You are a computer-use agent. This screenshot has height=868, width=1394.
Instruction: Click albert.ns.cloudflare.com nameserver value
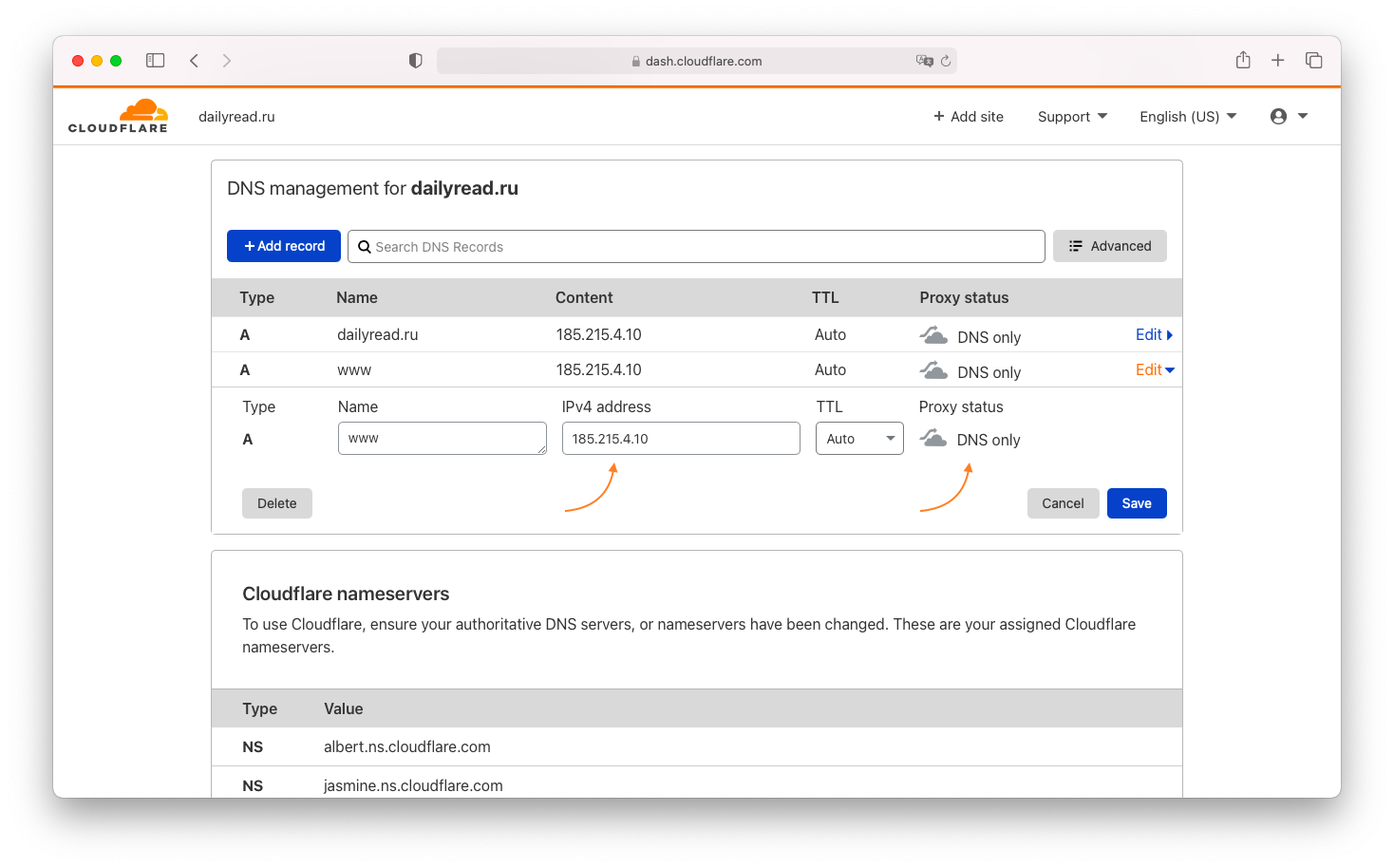pos(407,746)
